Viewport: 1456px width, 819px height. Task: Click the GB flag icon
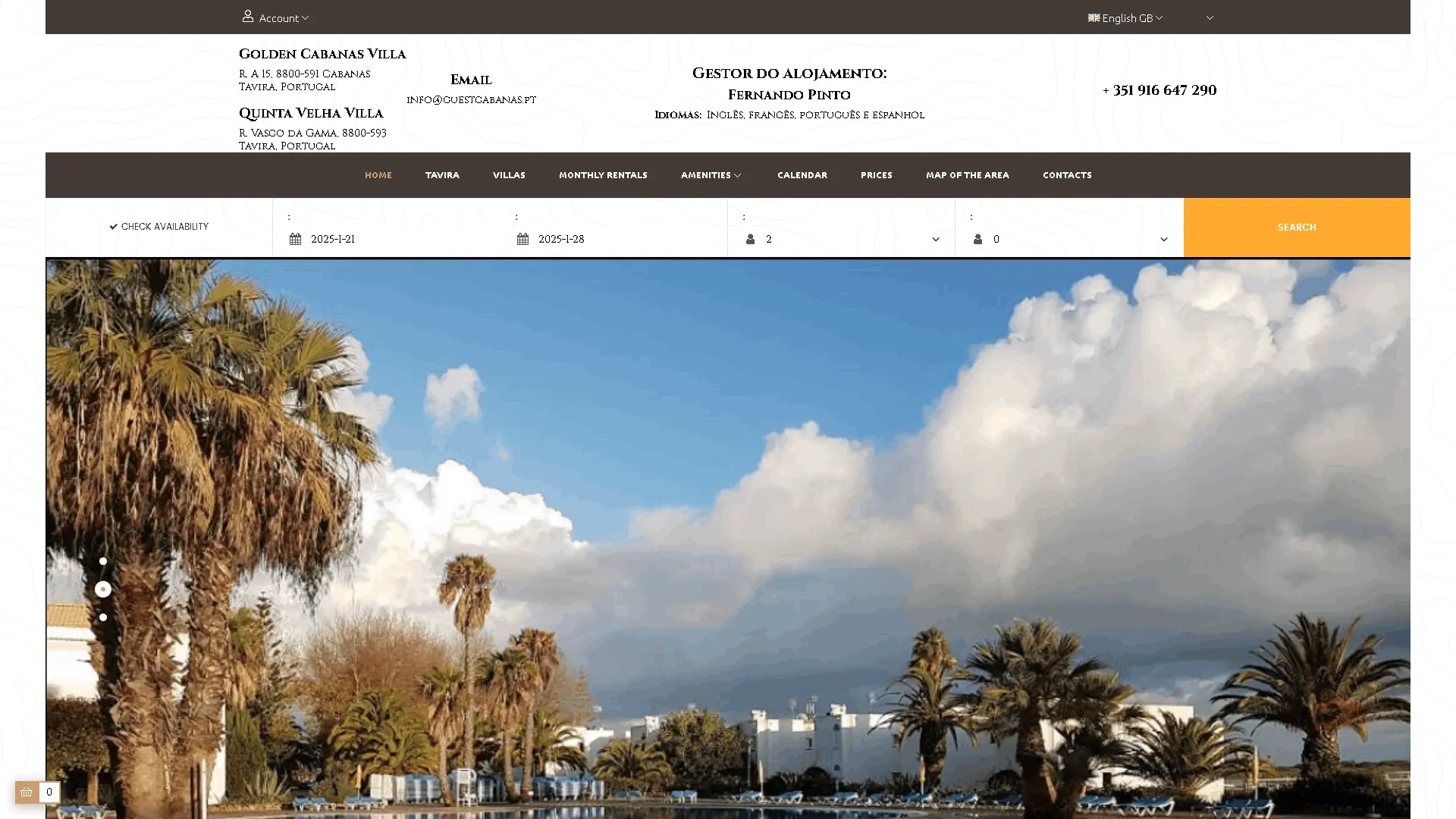pyautogui.click(x=1094, y=17)
